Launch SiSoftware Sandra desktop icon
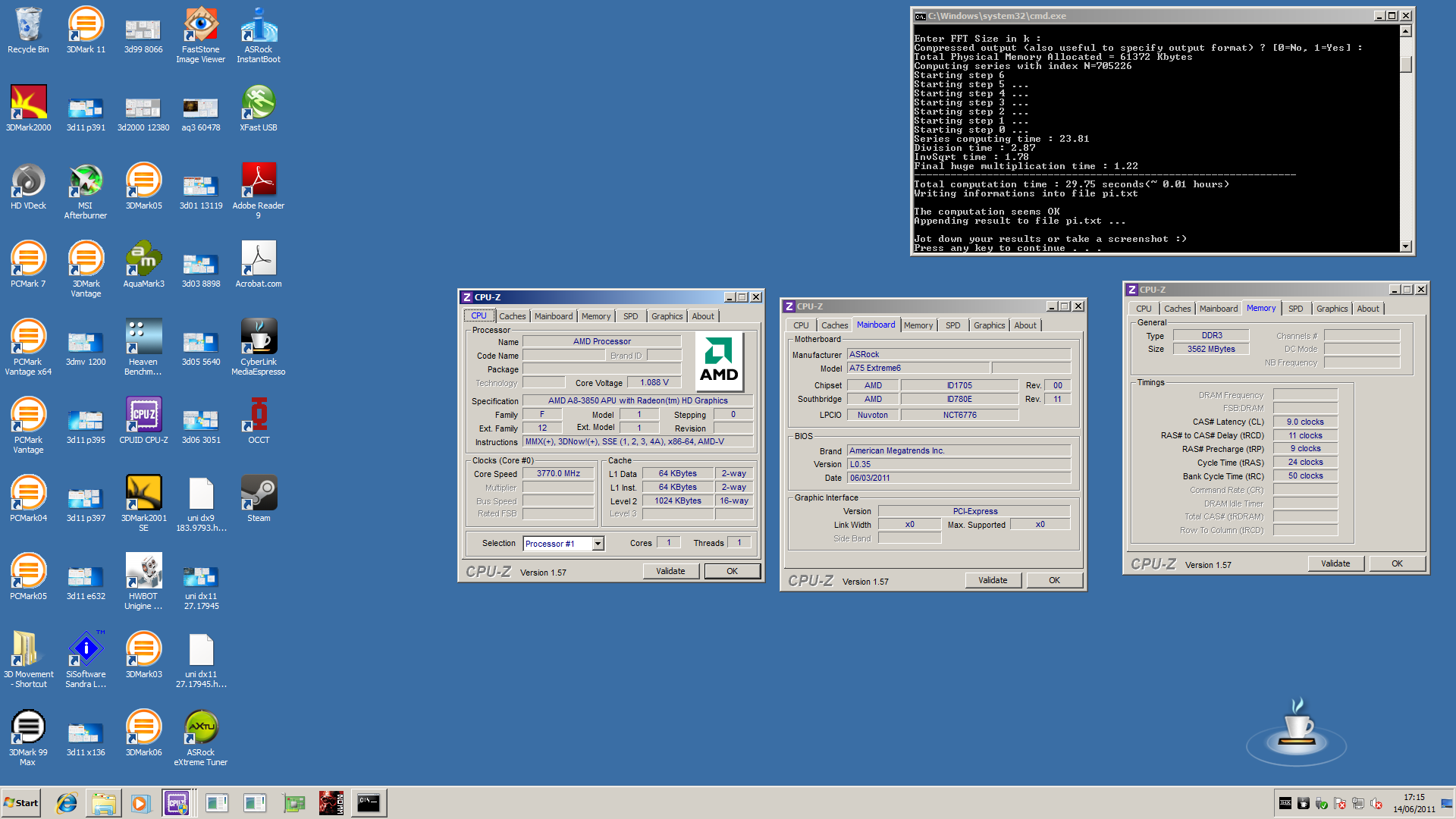The height and width of the screenshot is (819, 1456). click(x=86, y=660)
